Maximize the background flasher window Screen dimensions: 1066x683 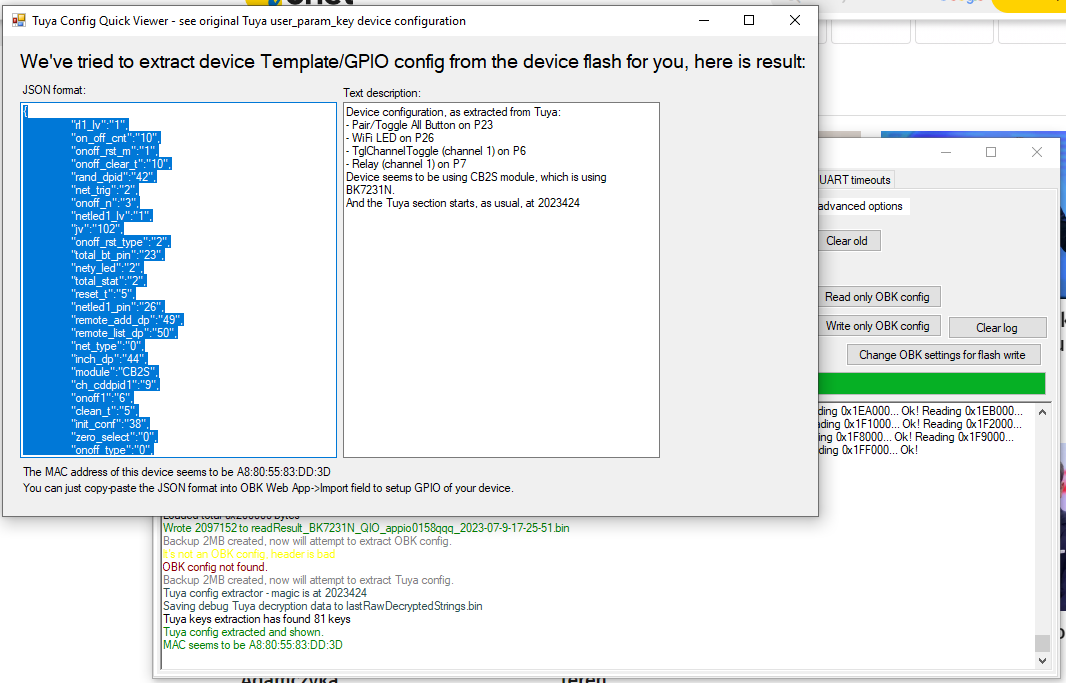tap(991, 152)
